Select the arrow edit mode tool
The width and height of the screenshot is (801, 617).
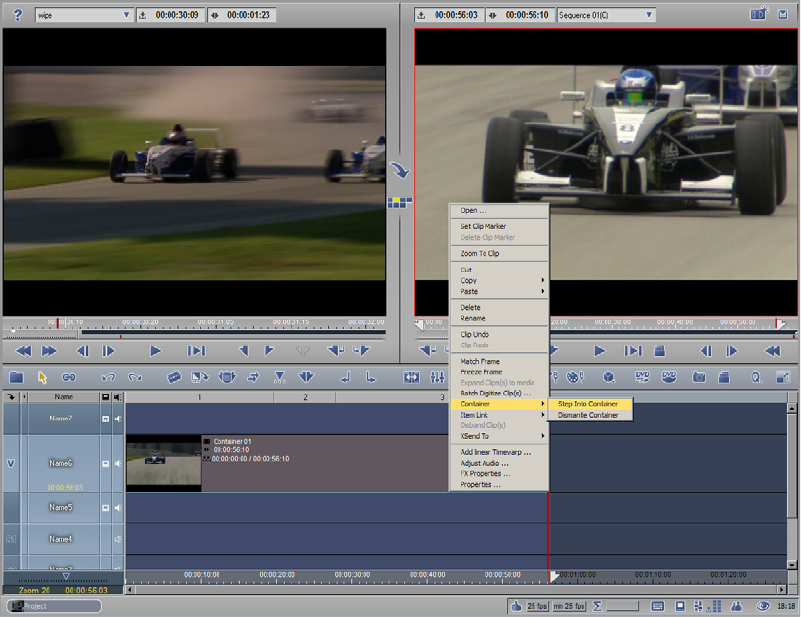click(x=43, y=377)
